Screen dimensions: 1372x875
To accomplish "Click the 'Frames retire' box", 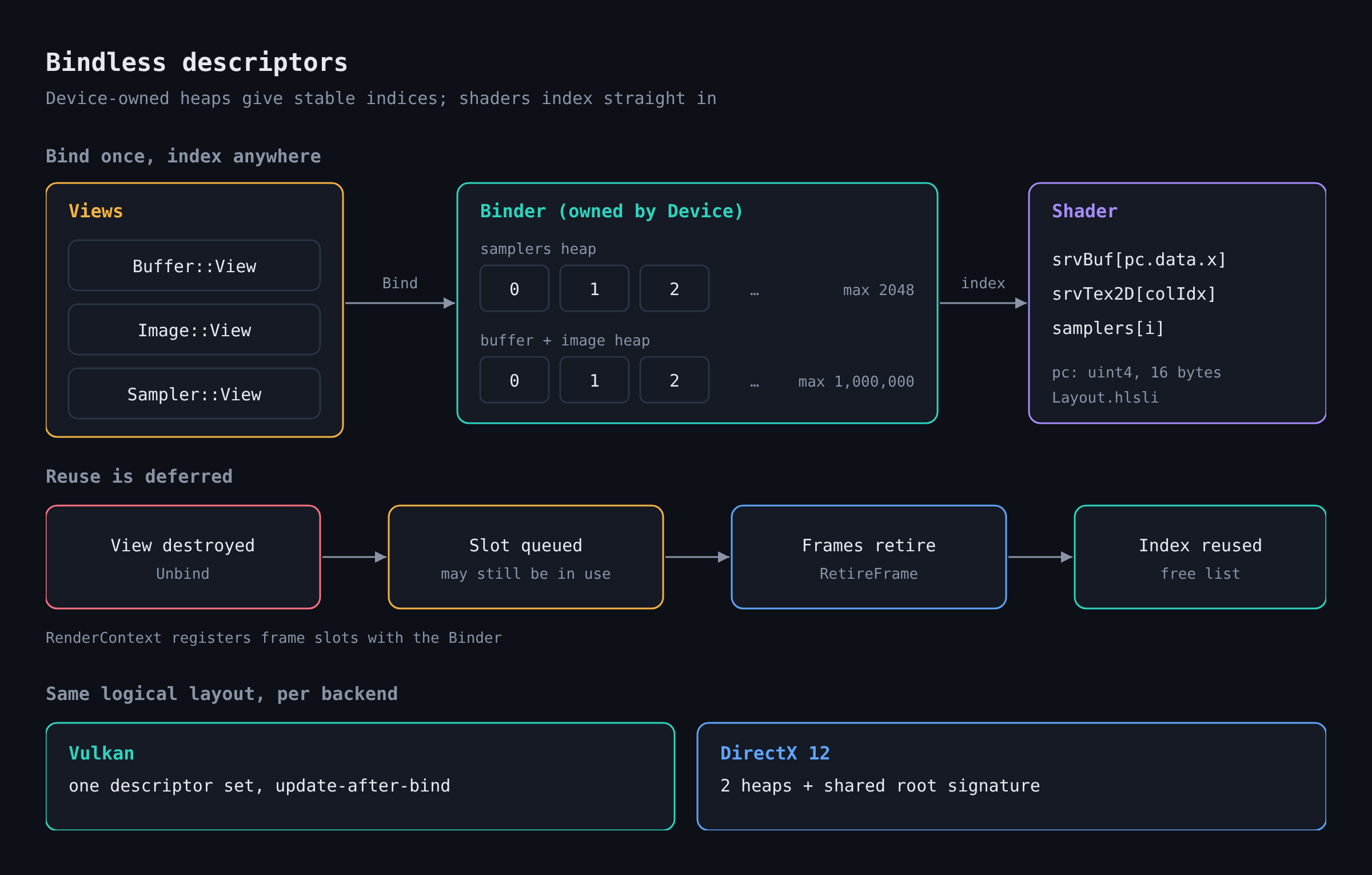I will point(869,557).
